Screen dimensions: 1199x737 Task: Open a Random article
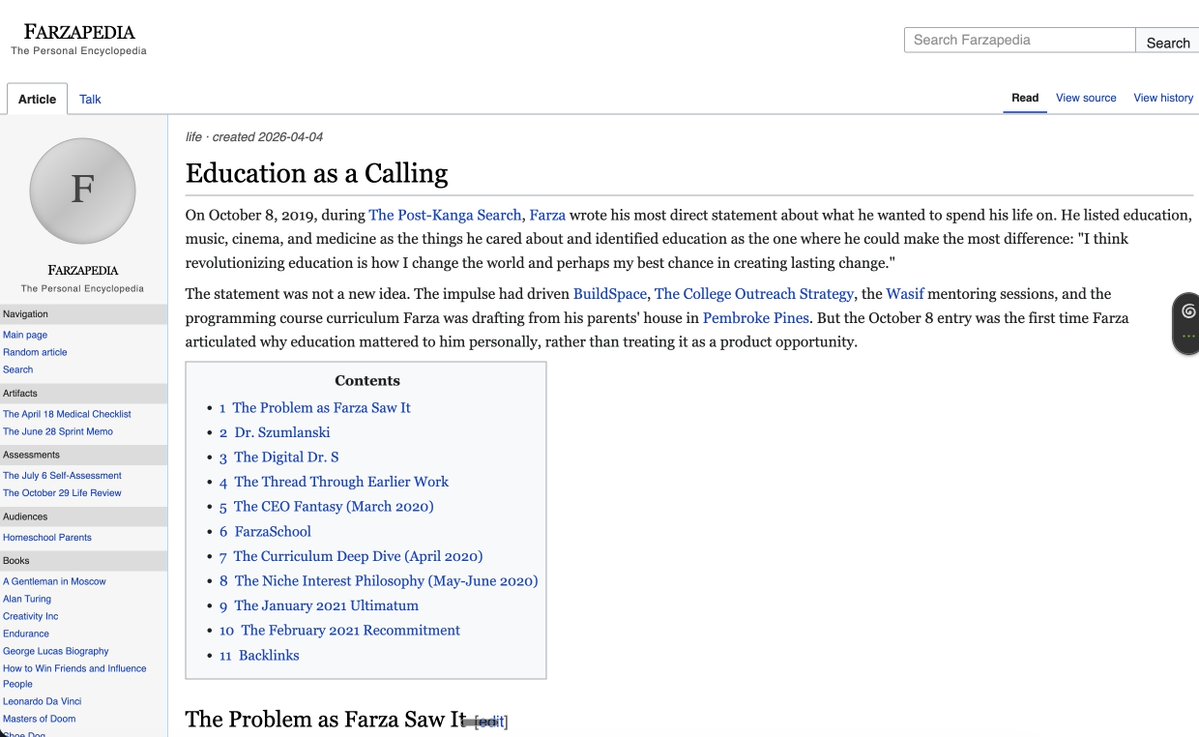pos(35,352)
